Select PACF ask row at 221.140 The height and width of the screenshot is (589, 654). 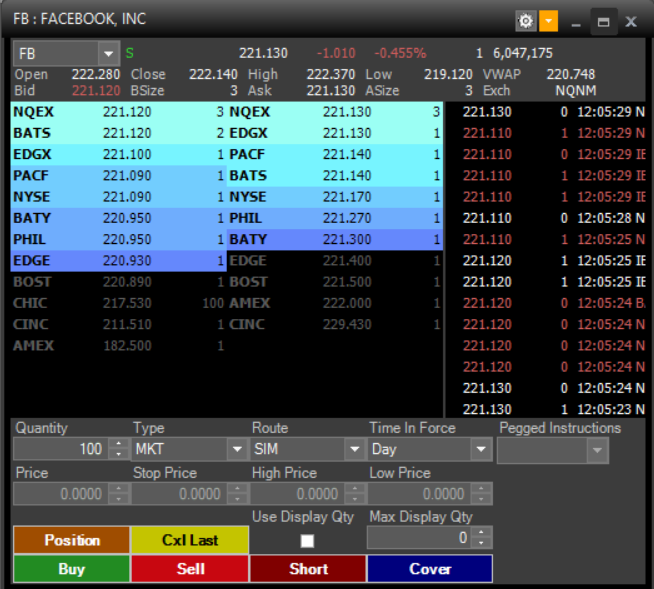335,154
